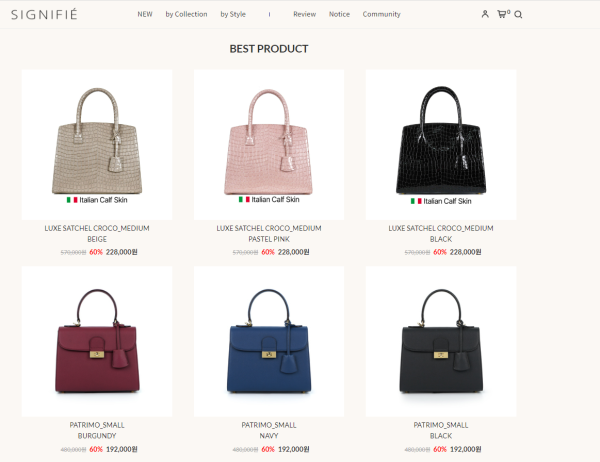Viewport: 600px width, 462px height.
Task: View the black Patrimo small bag image
Action: [x=441, y=341]
